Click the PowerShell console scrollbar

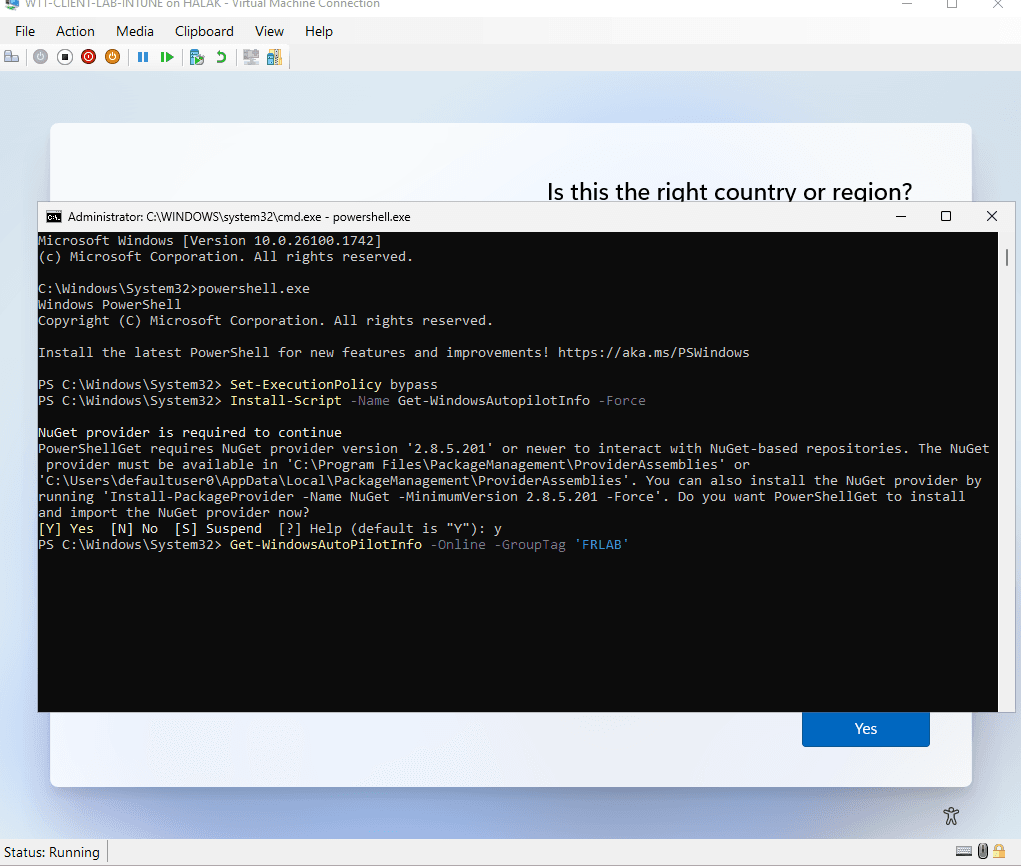(x=1005, y=258)
